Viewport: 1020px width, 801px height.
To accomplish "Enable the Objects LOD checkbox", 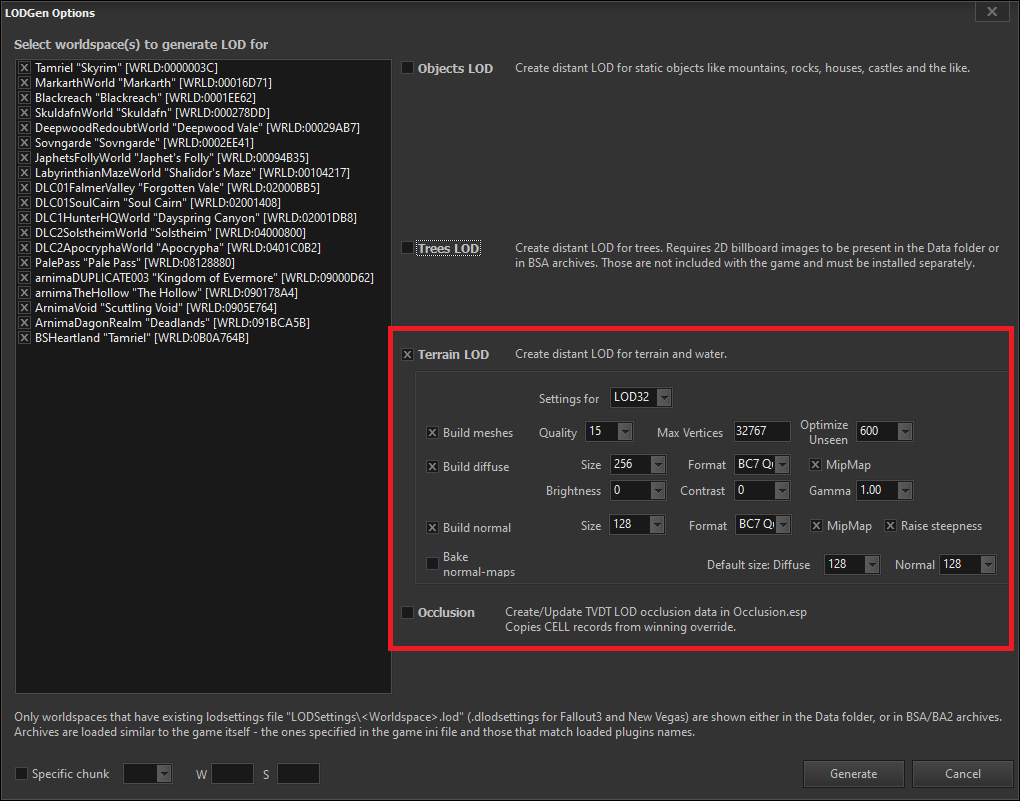I will coord(407,68).
